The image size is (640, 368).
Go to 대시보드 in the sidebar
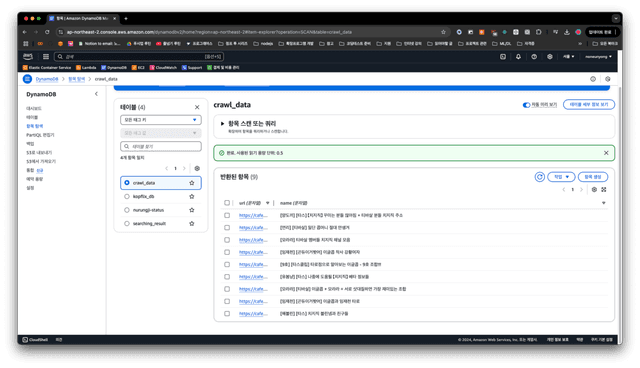34,109
